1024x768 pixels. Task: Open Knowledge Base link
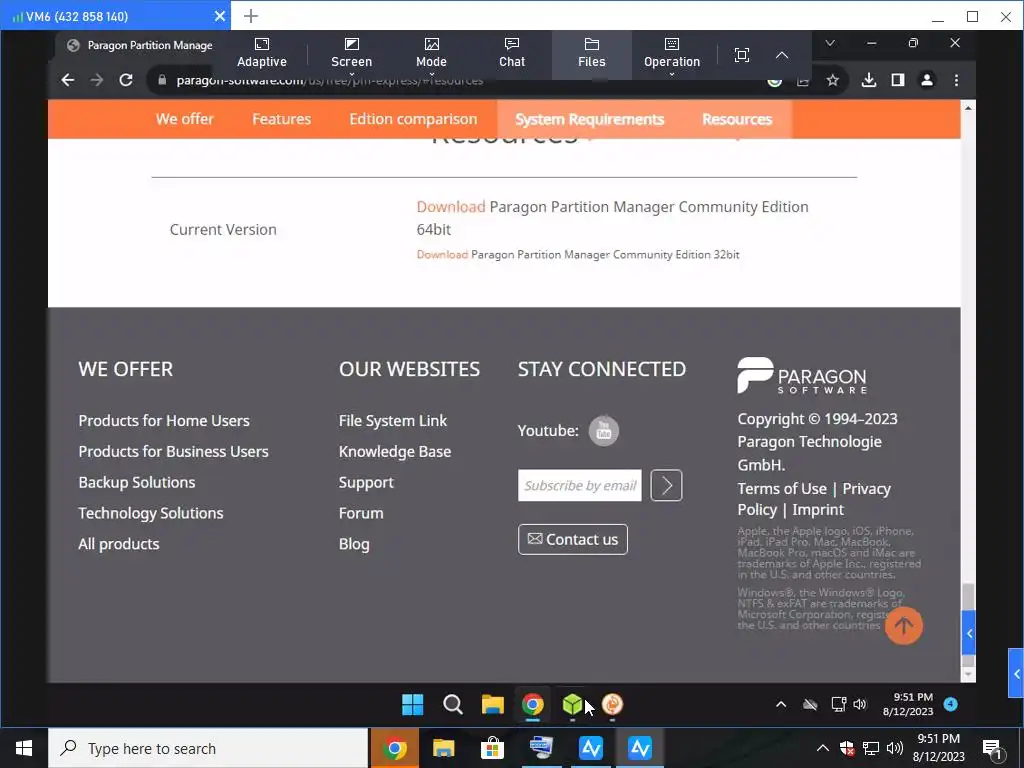tap(394, 451)
